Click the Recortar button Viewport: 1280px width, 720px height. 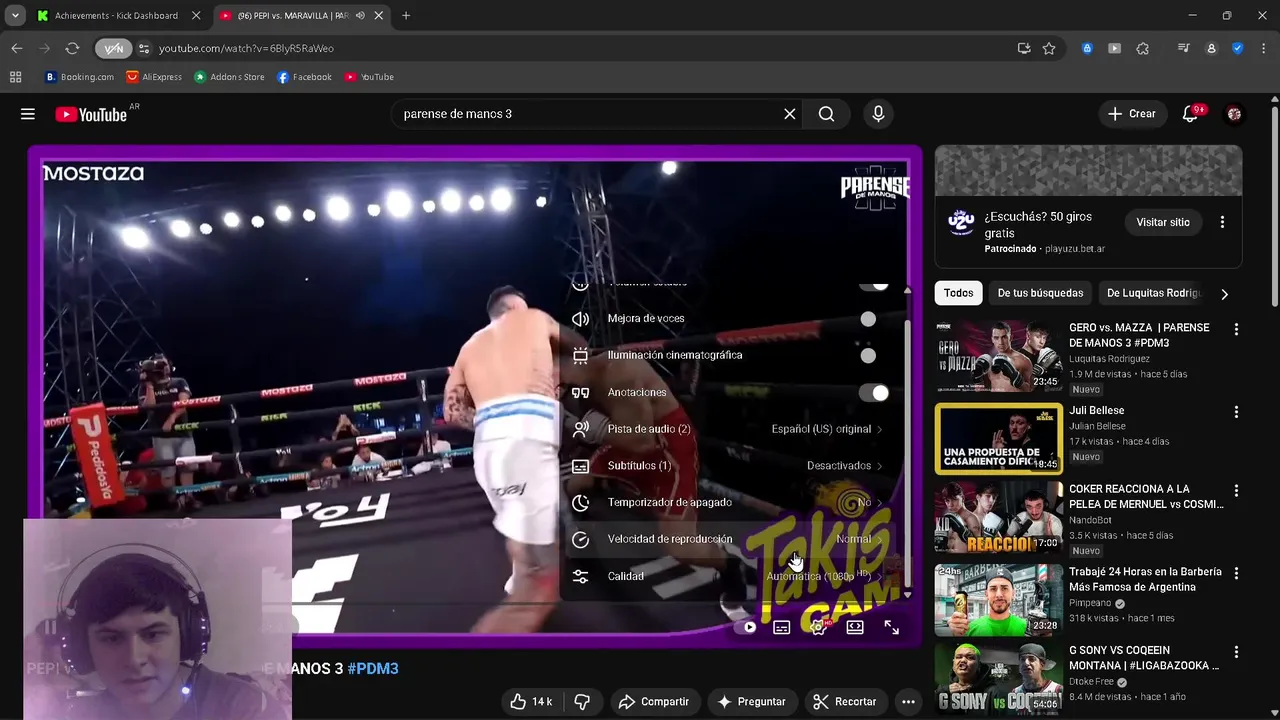tap(845, 702)
